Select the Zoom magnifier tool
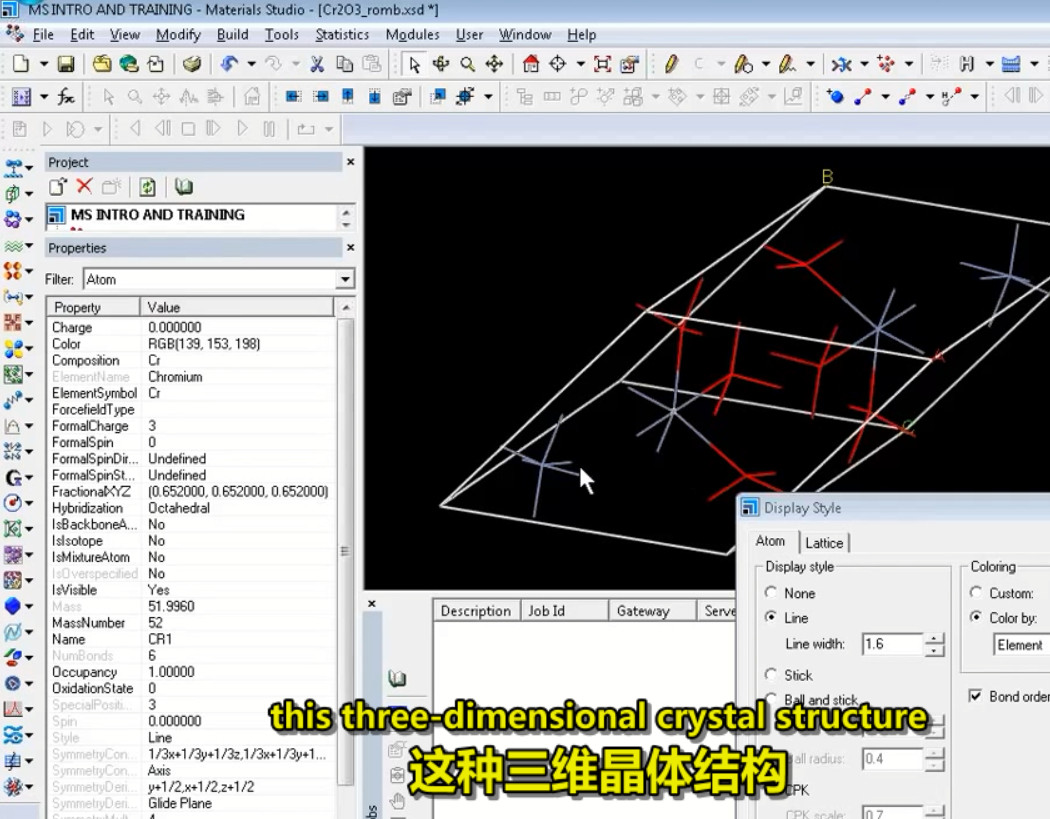 point(467,64)
